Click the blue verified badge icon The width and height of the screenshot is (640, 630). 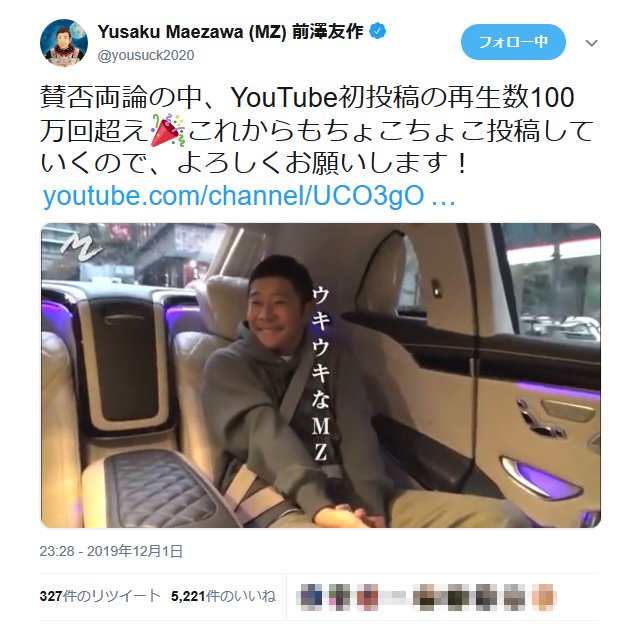378,31
